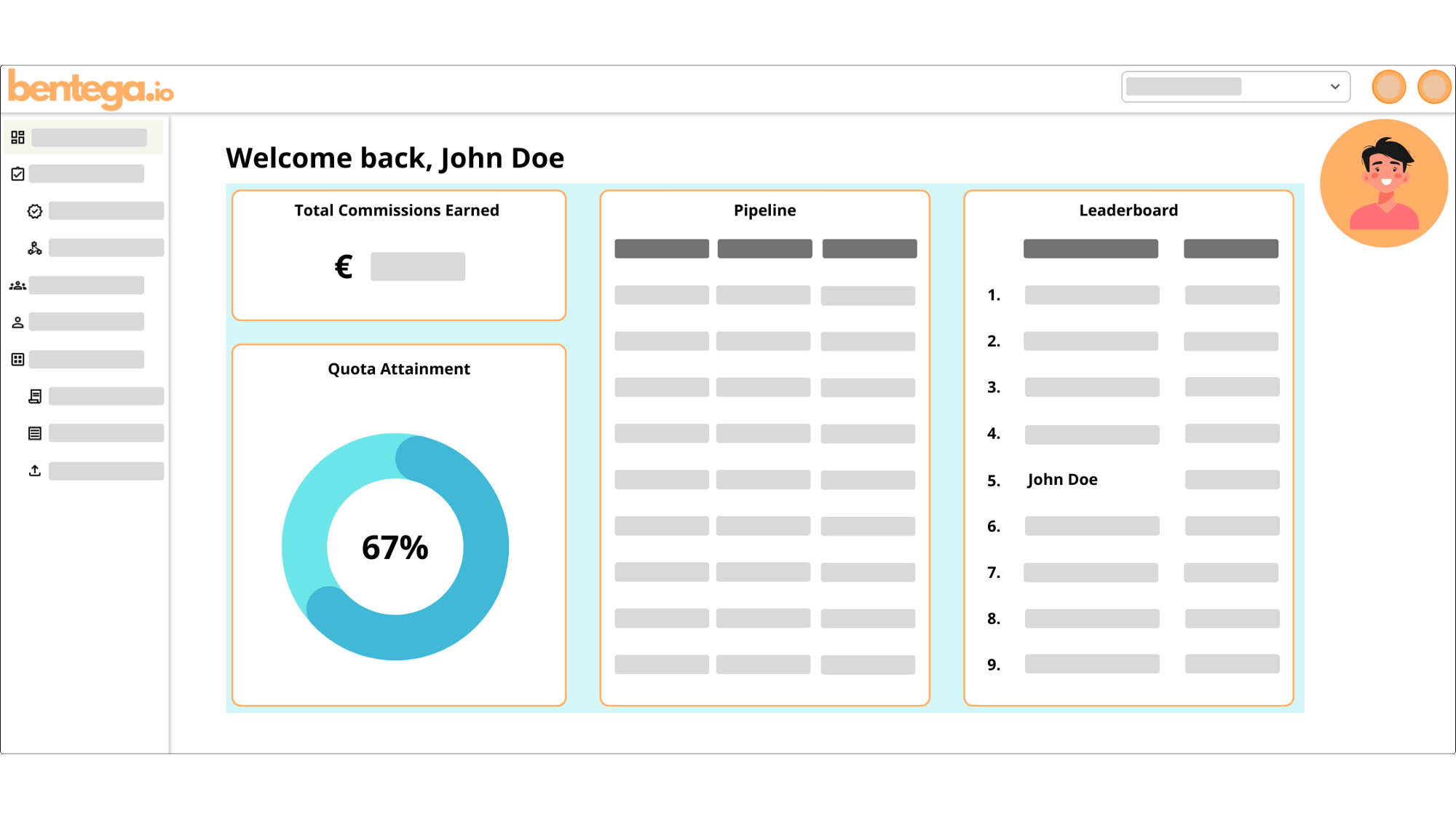Viewport: 1456px width, 819px height.
Task: Click the report/document icon in sidebar
Action: pos(35,397)
